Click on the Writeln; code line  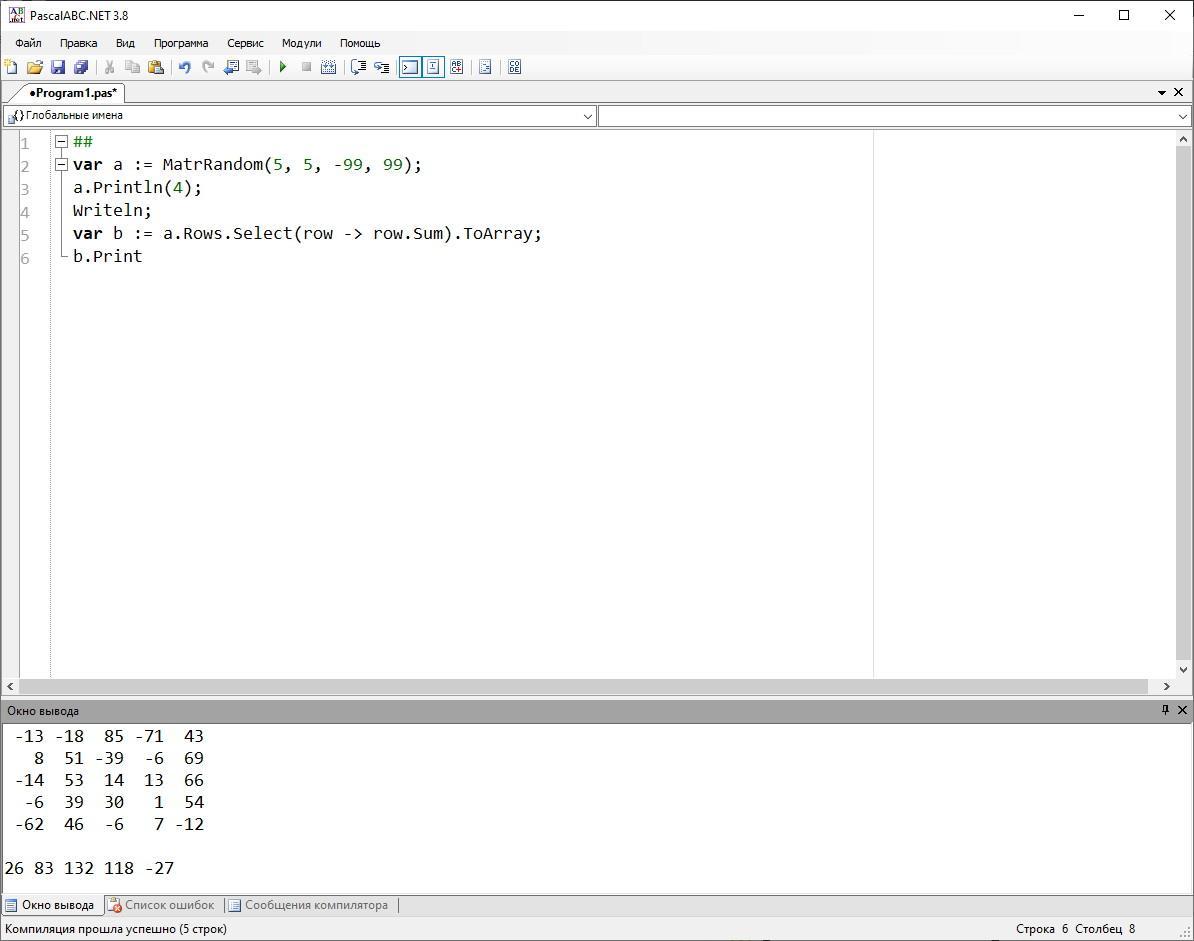click(113, 211)
